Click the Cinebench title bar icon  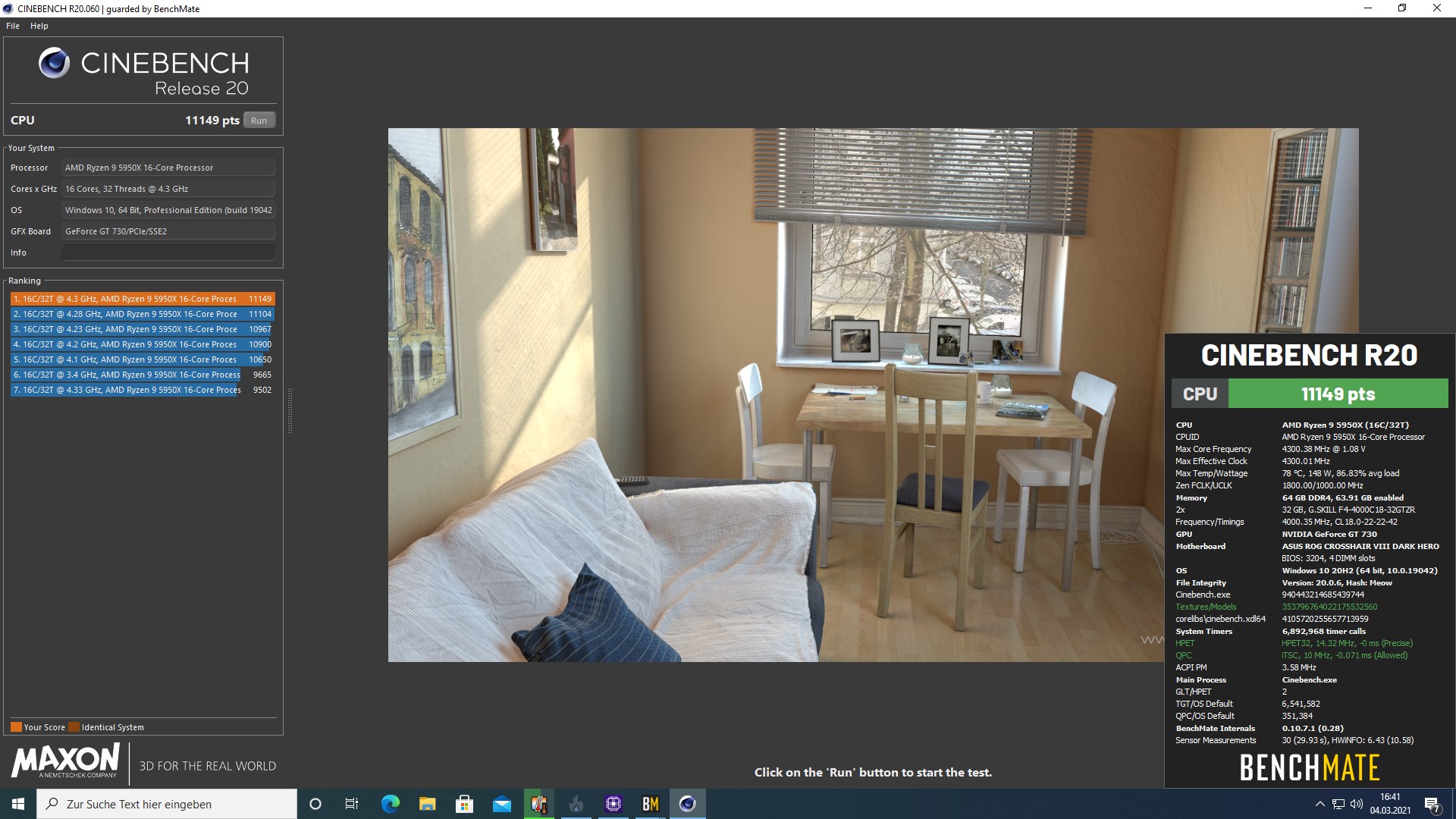pyautogui.click(x=8, y=8)
